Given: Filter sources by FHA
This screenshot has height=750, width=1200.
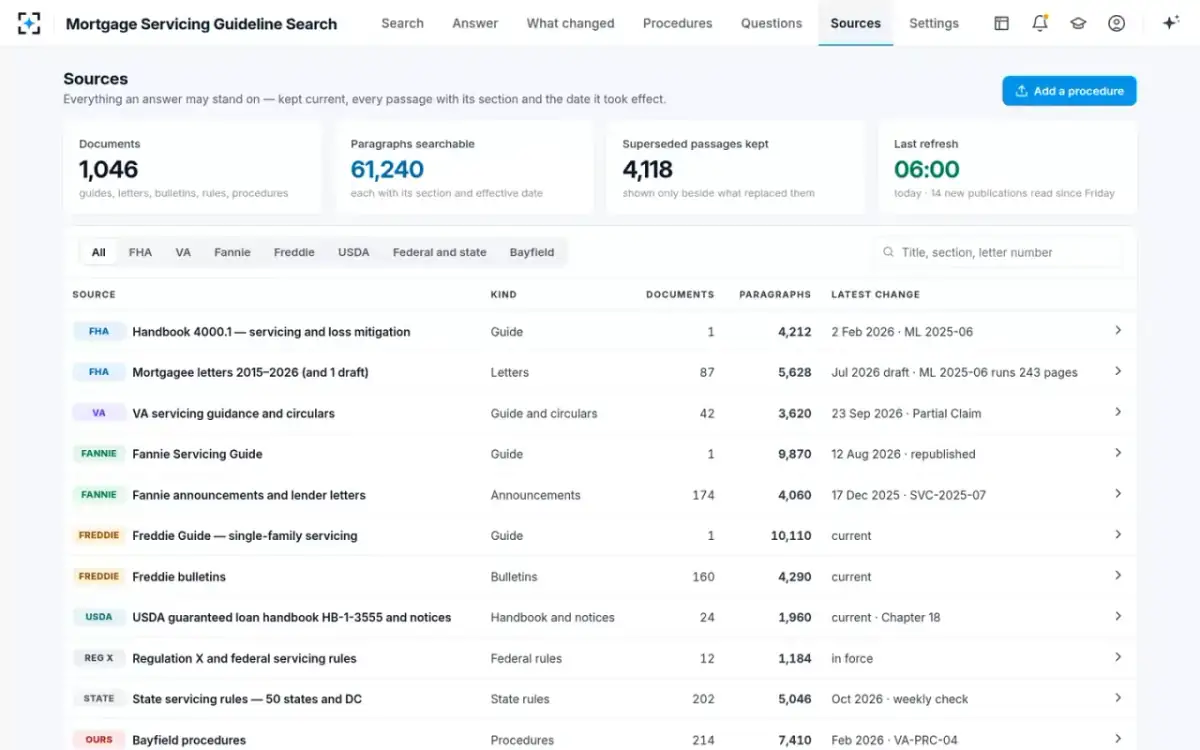Looking at the screenshot, I should coord(140,252).
